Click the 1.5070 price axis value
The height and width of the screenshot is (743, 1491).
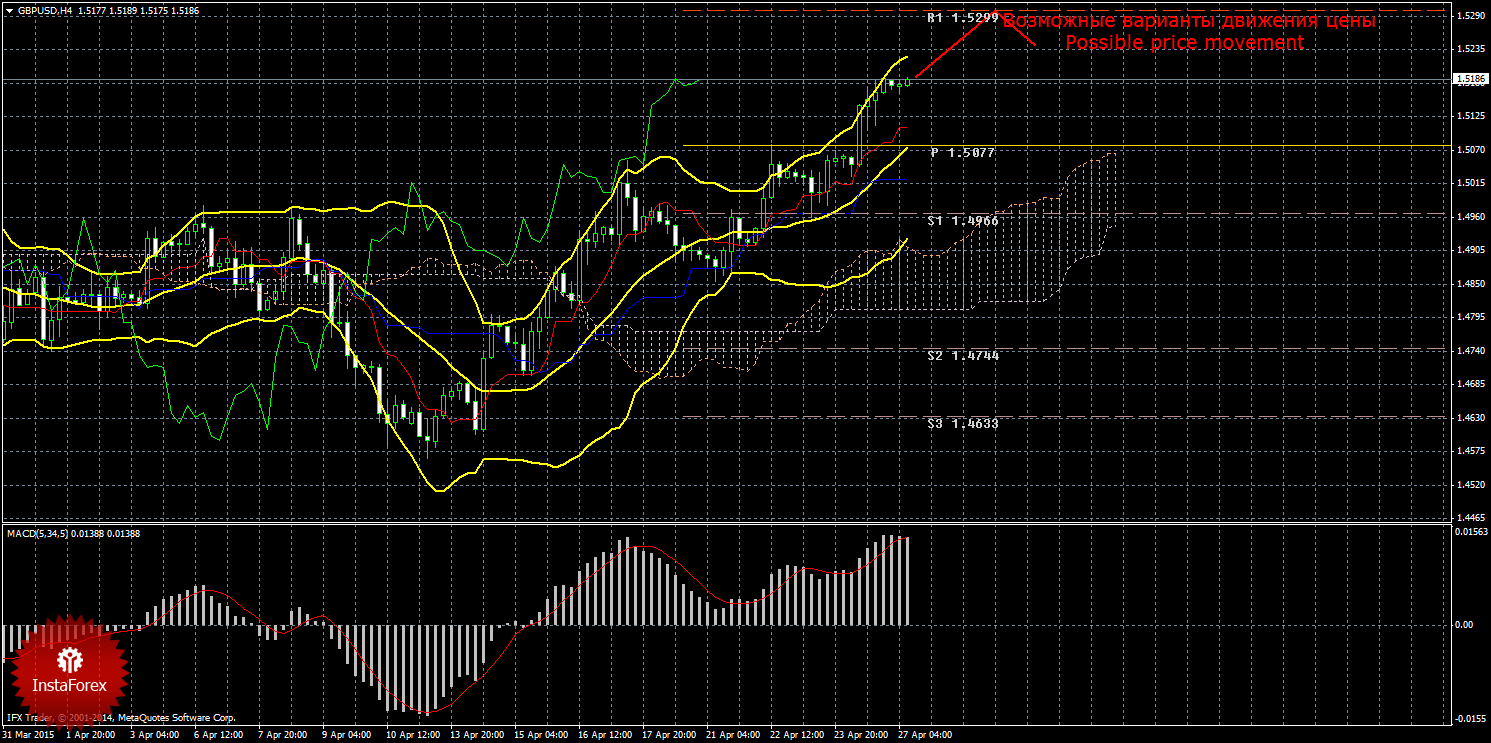[x=1469, y=150]
